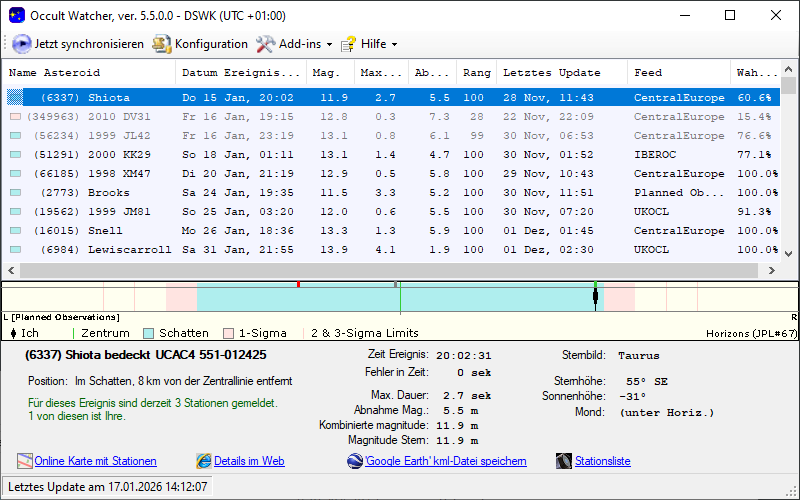Click the map icon beside Online Karte mit Stationen

24,461
